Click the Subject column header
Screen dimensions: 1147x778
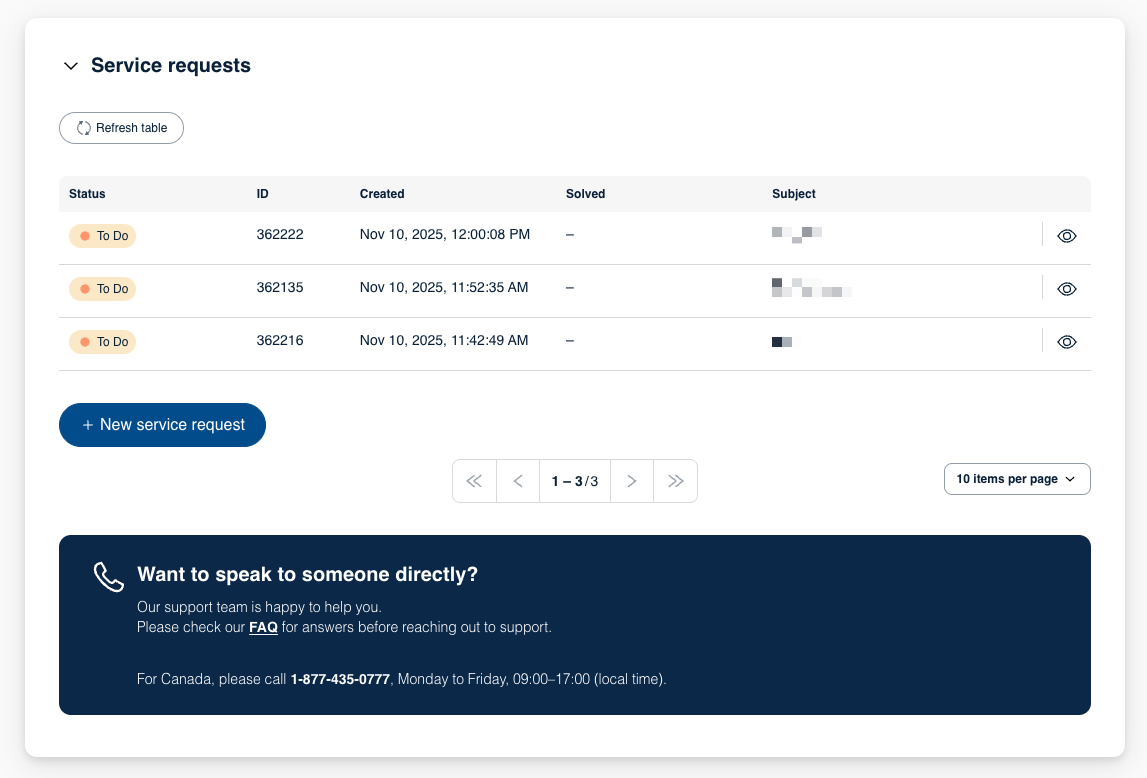click(793, 194)
